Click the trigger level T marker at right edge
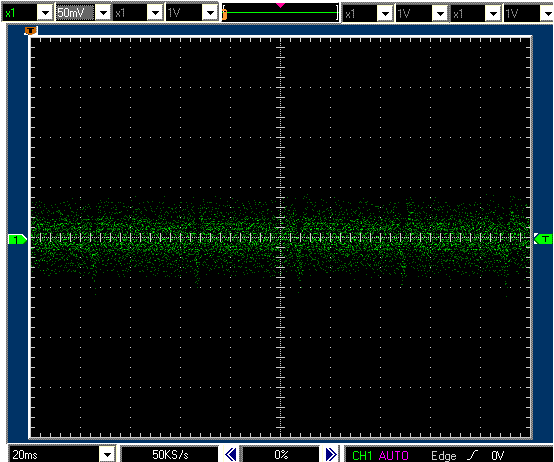 [x=543, y=239]
